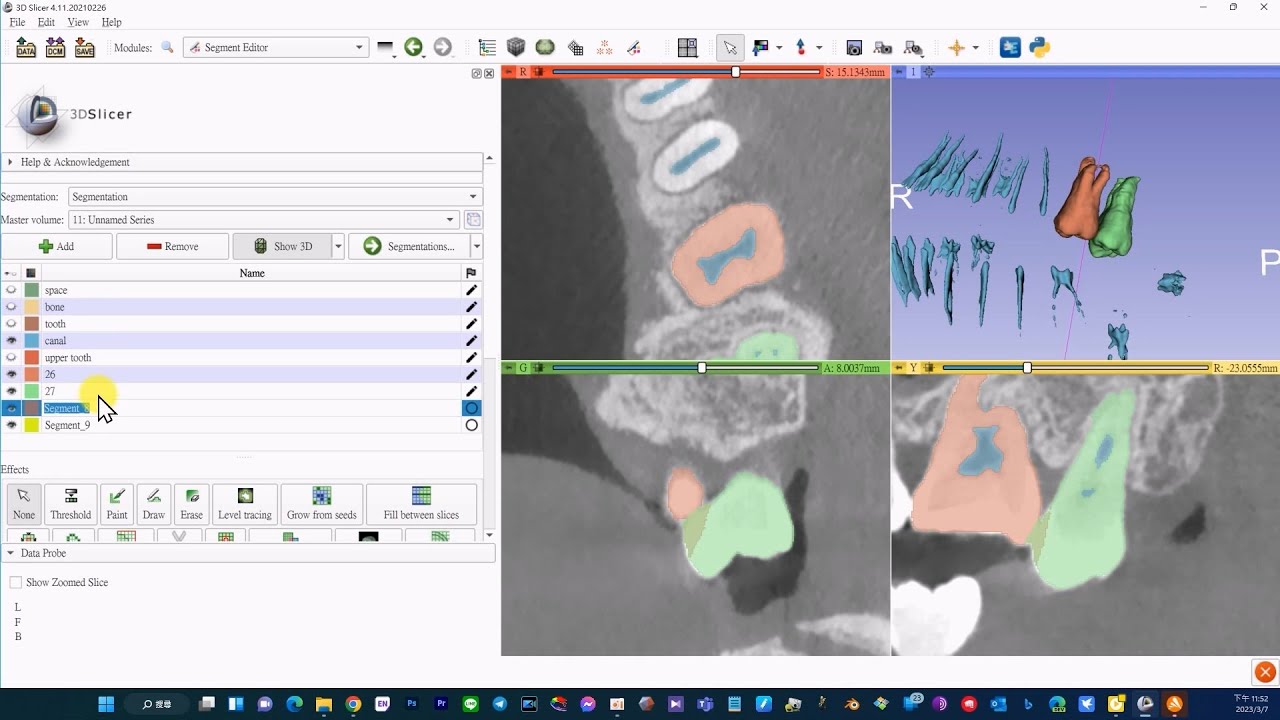This screenshot has height=720, width=1280.
Task: Open the Python interactor icon
Action: click(x=1040, y=47)
